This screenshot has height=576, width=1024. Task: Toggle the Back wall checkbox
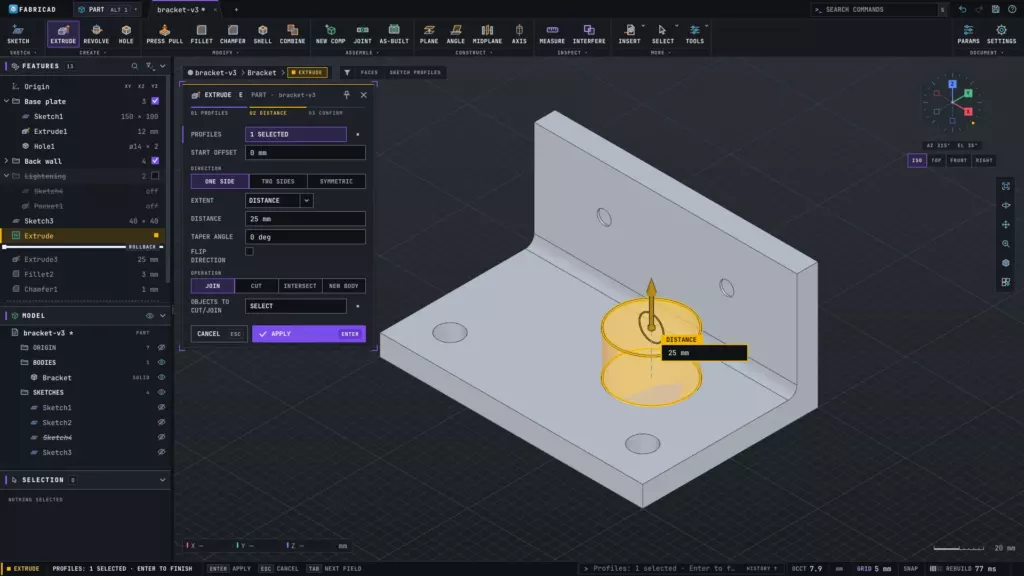[155, 161]
